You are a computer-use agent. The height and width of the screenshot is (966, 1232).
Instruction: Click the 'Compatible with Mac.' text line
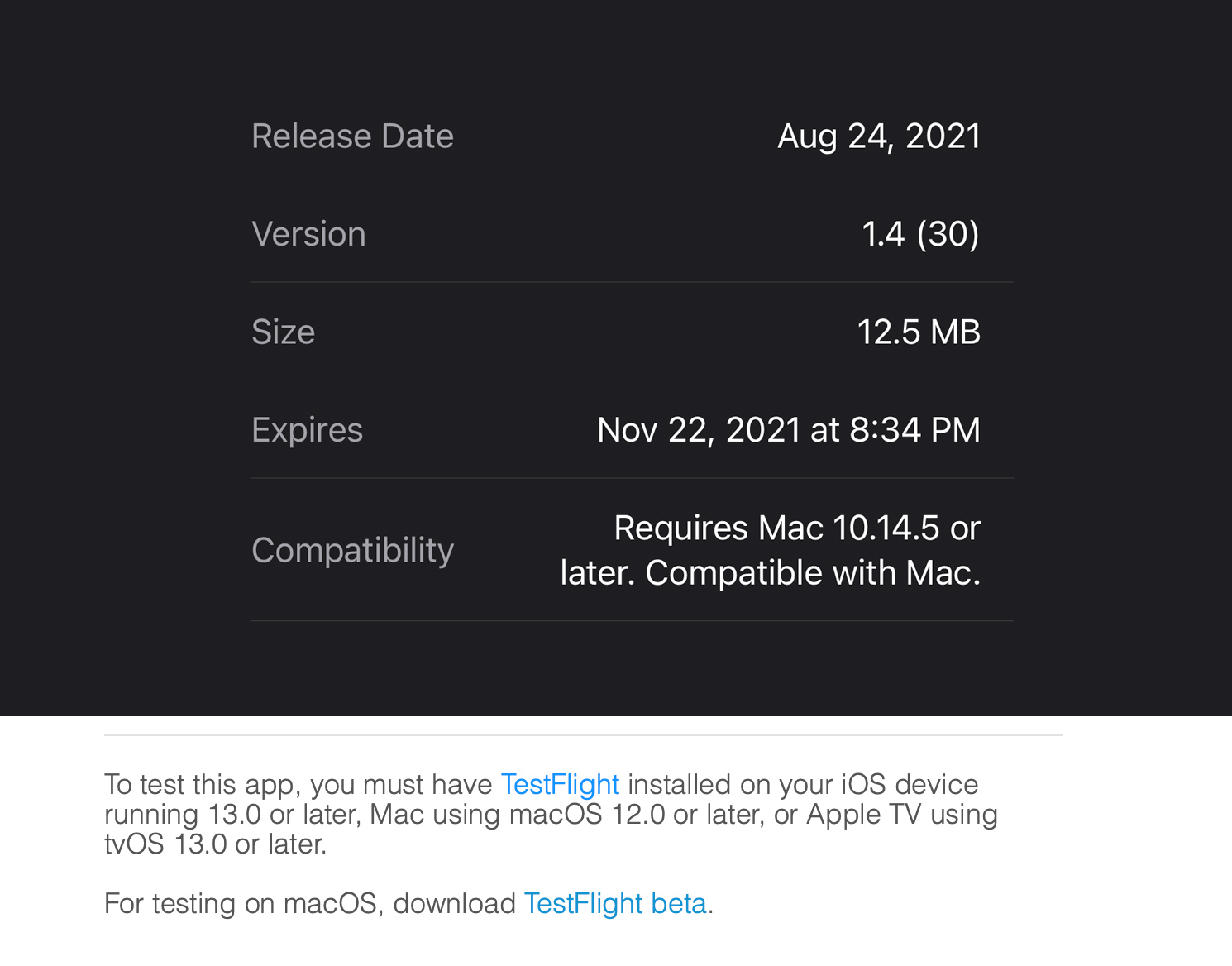click(812, 572)
